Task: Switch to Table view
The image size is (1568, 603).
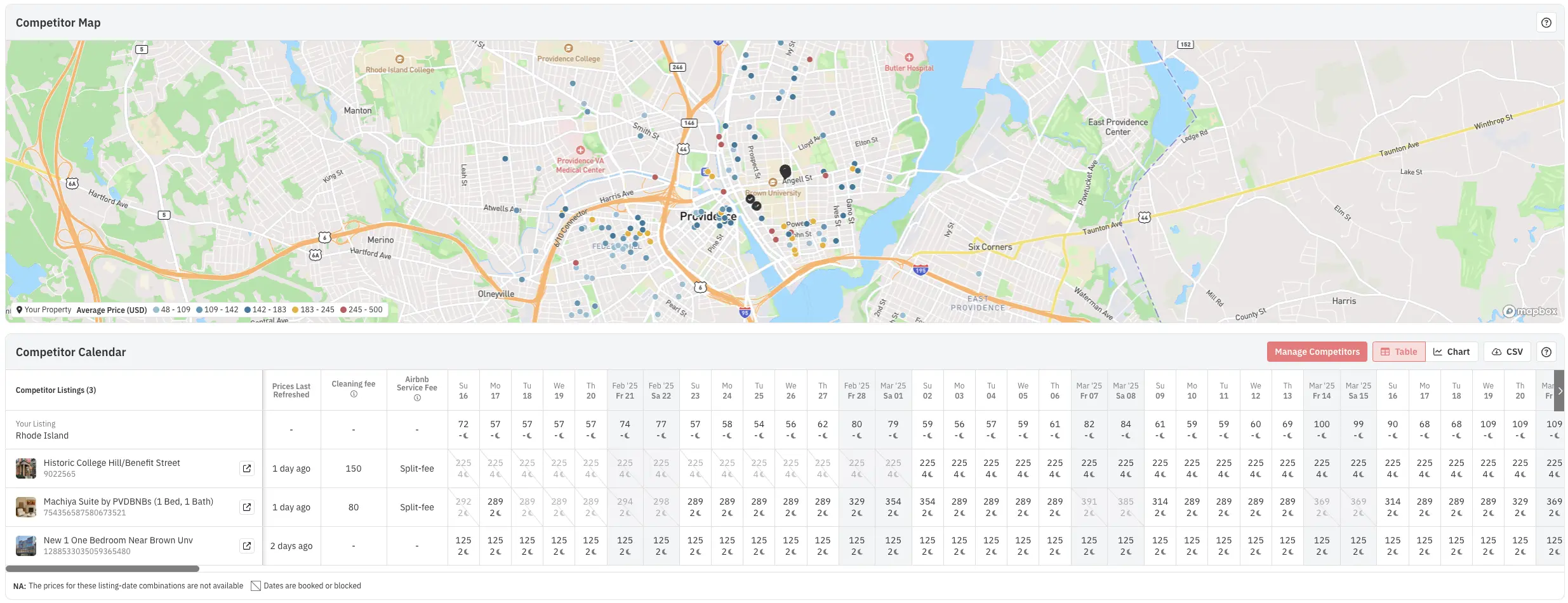Action: pyautogui.click(x=1399, y=352)
